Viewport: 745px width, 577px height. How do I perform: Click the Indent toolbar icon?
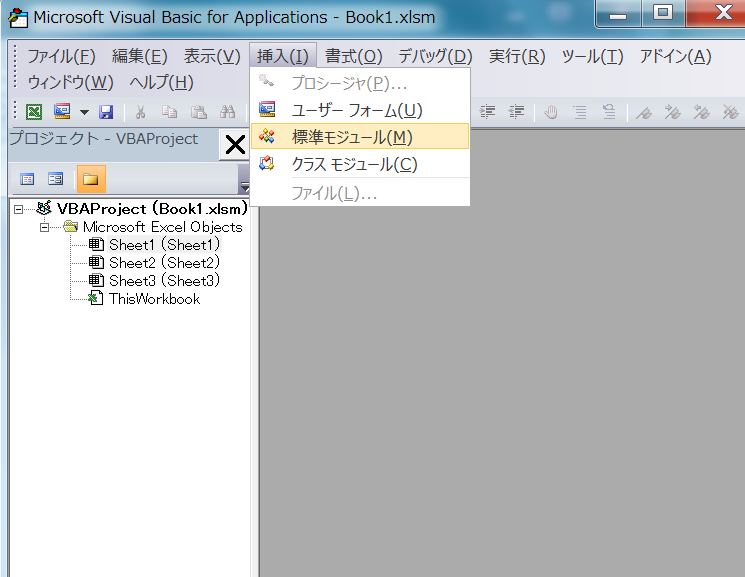[487, 112]
